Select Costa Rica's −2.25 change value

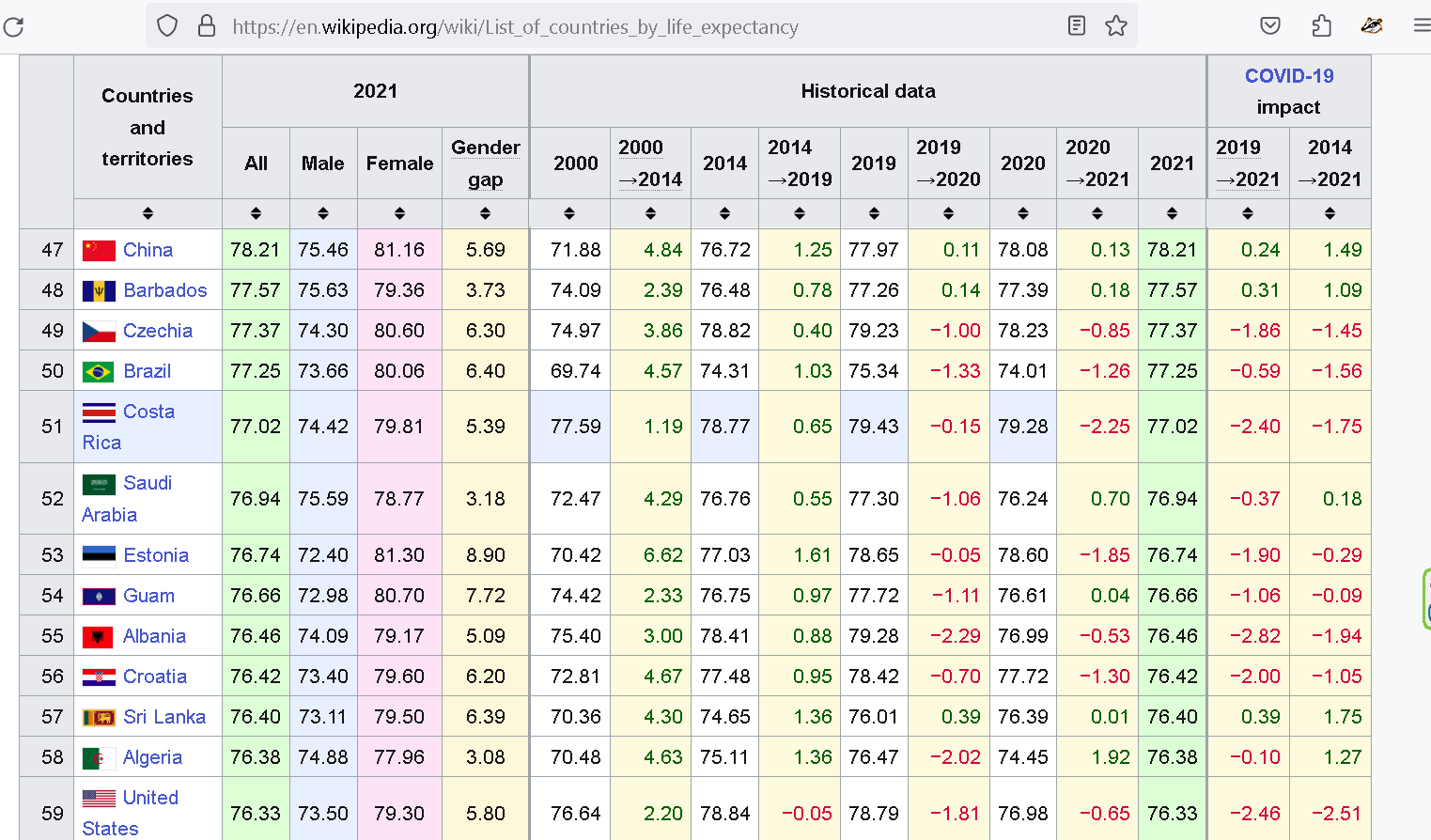click(1105, 427)
